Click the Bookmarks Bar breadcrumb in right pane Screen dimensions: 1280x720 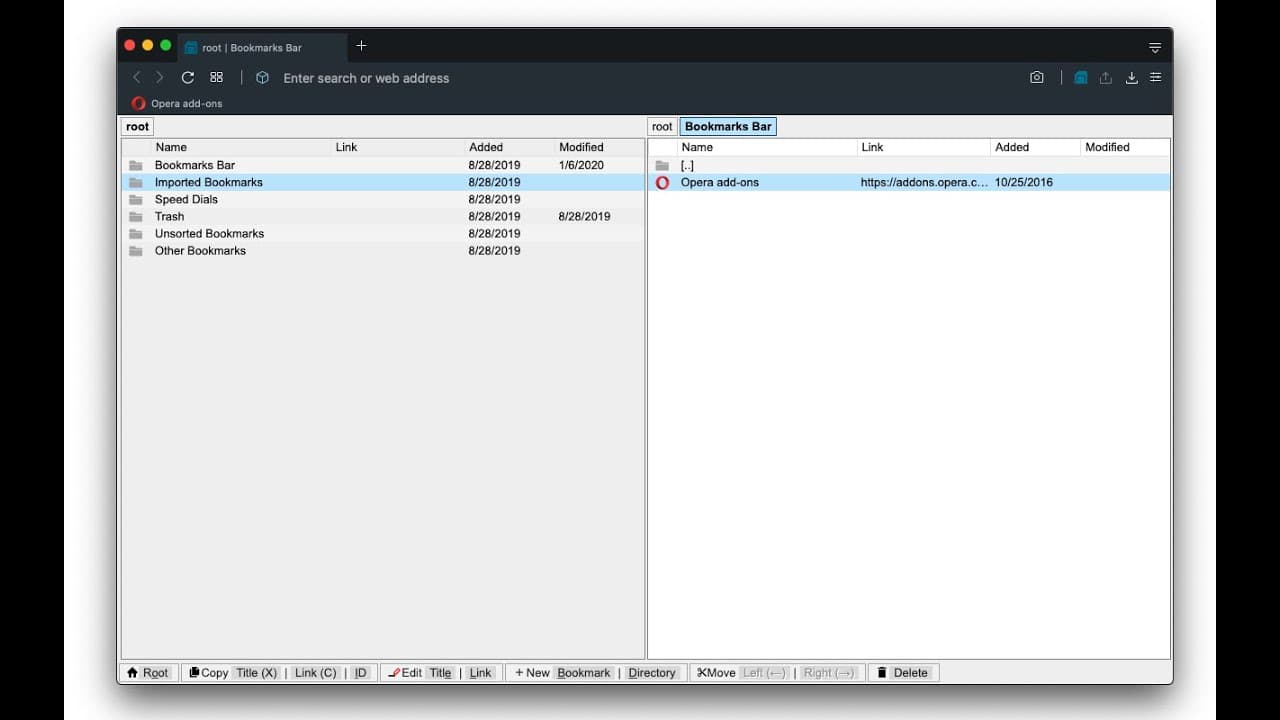[728, 126]
